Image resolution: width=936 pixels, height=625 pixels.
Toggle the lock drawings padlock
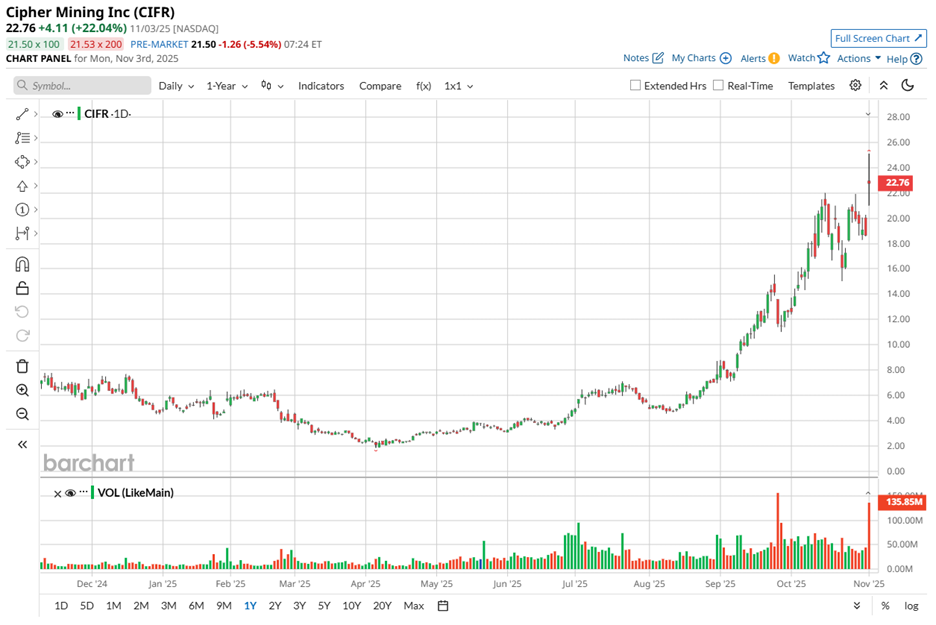(x=22, y=288)
